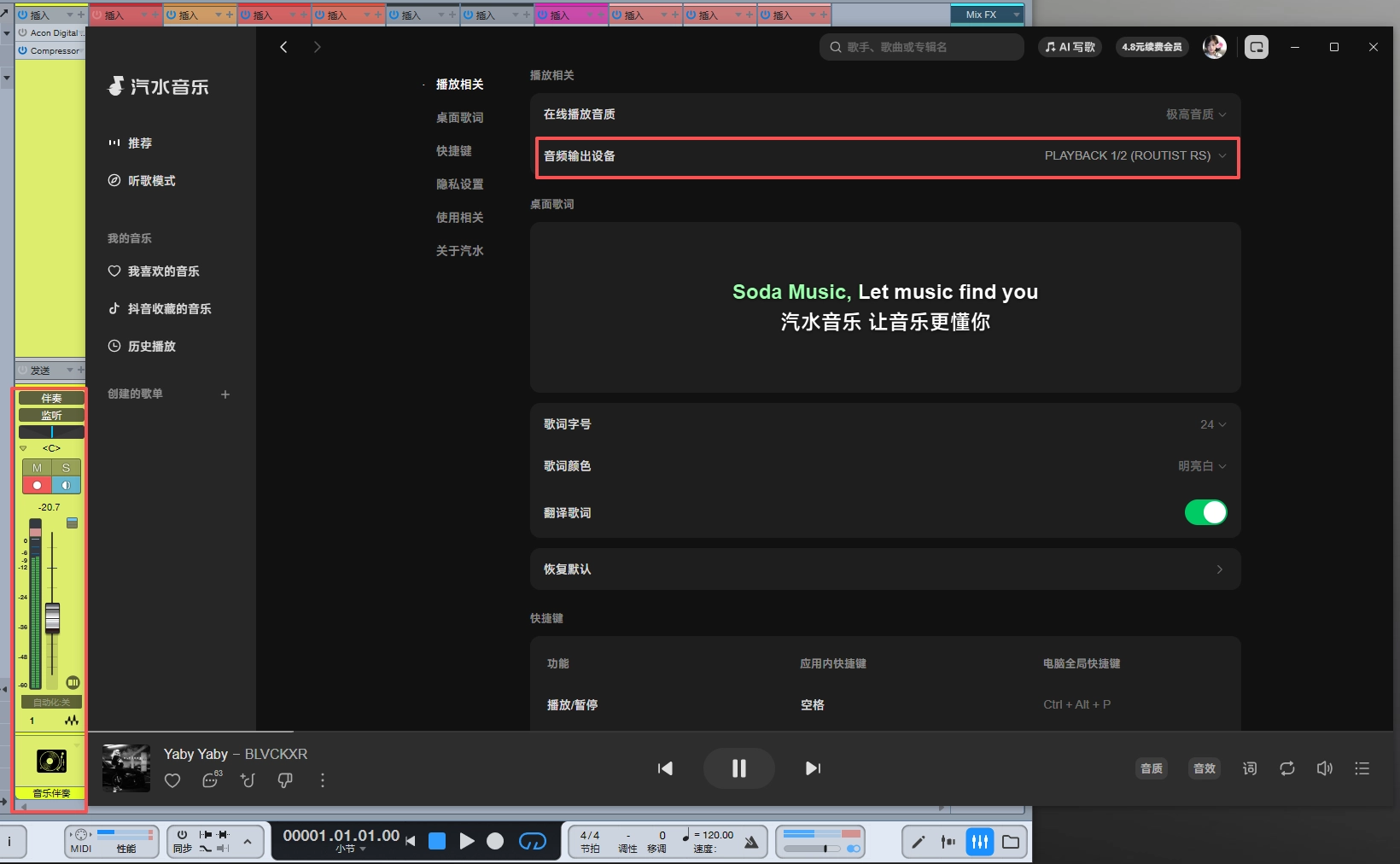1400x864 pixels.
Task: Pause the current song
Action: tap(739, 768)
